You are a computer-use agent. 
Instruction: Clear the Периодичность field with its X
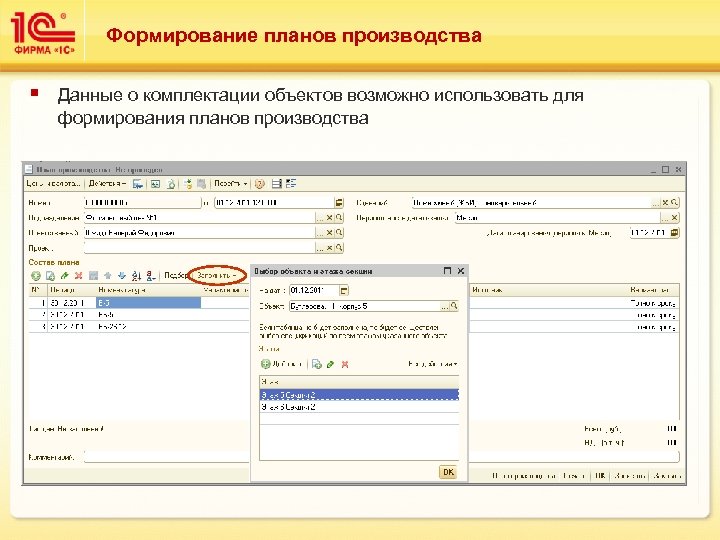[x=674, y=218]
